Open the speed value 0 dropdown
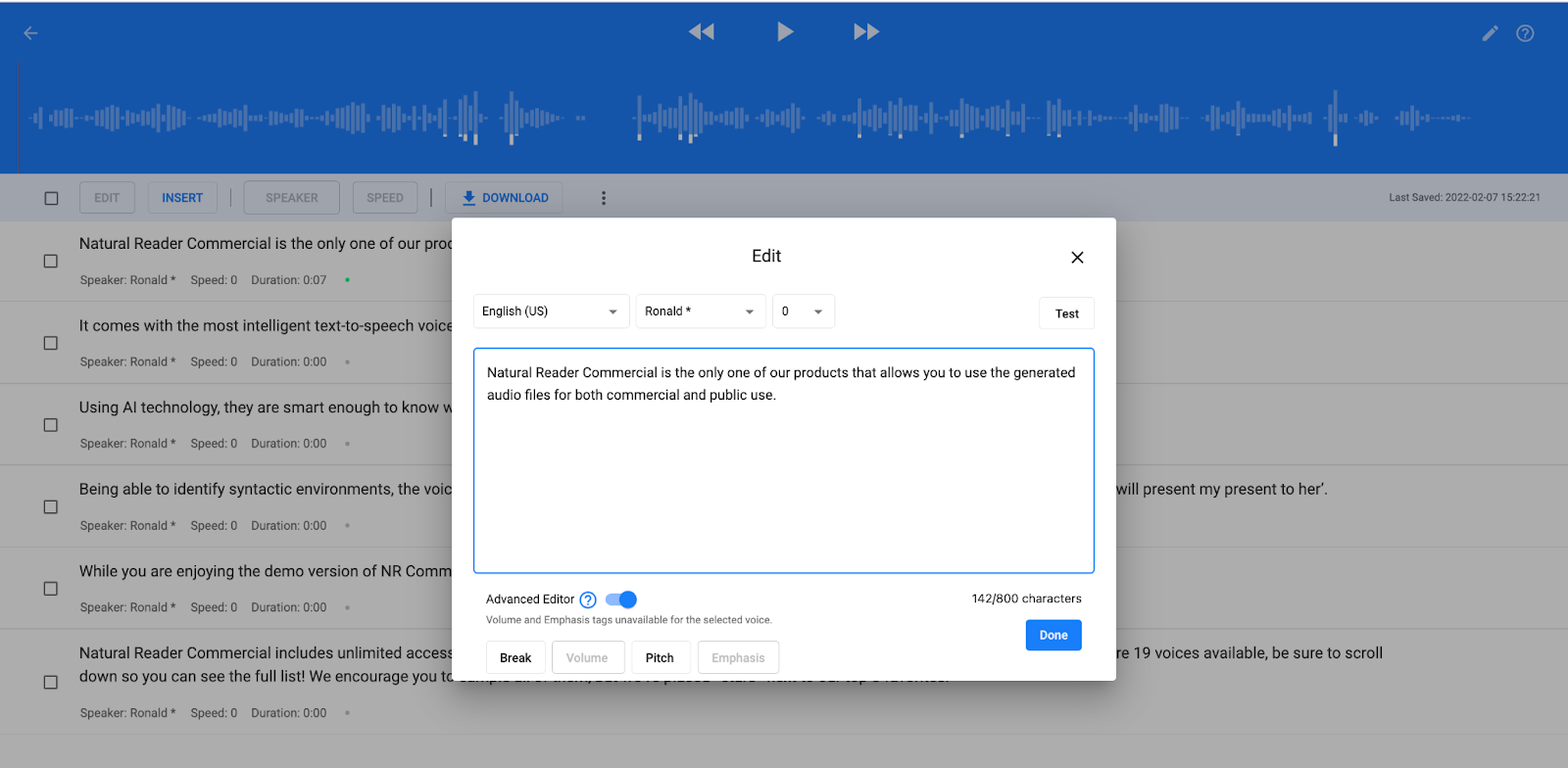Screen dimensions: 1568x768 click(x=804, y=312)
